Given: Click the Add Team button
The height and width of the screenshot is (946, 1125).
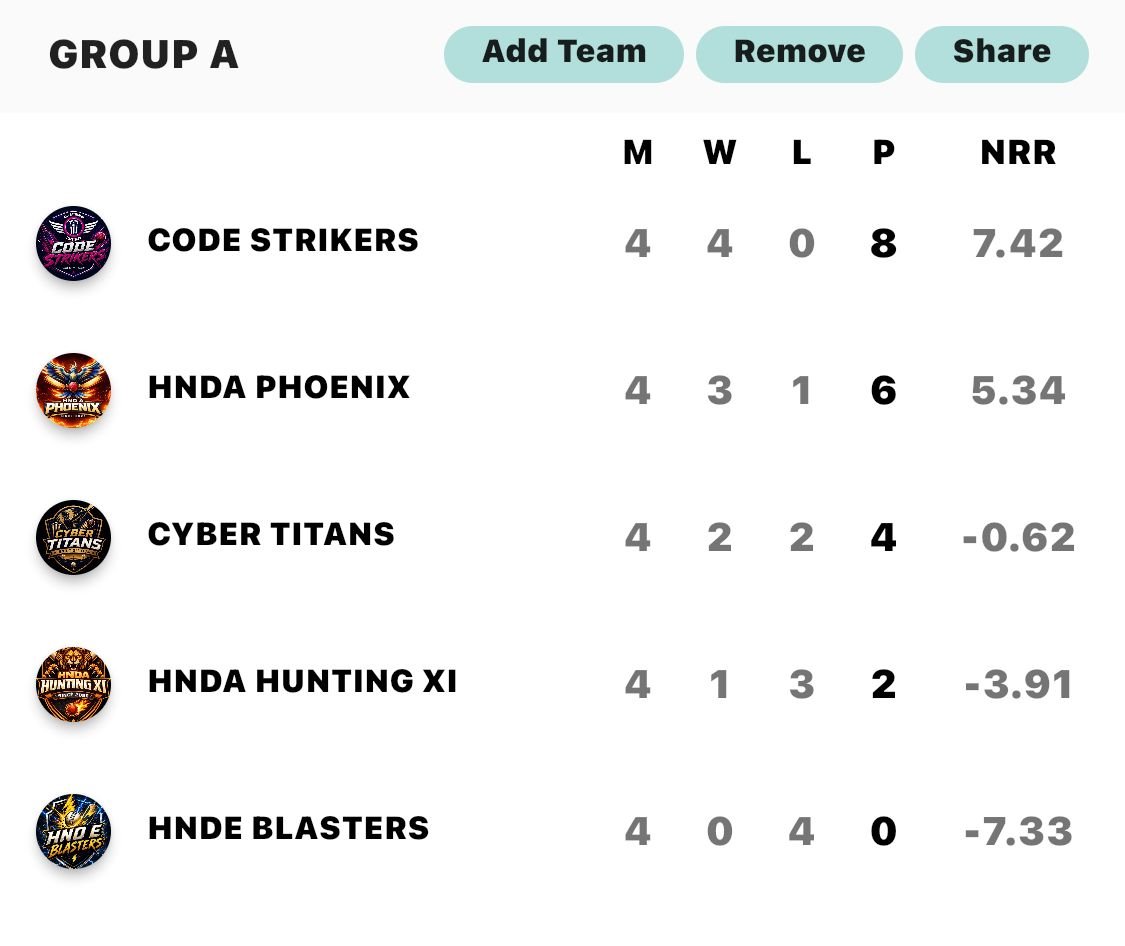Looking at the screenshot, I should [564, 54].
